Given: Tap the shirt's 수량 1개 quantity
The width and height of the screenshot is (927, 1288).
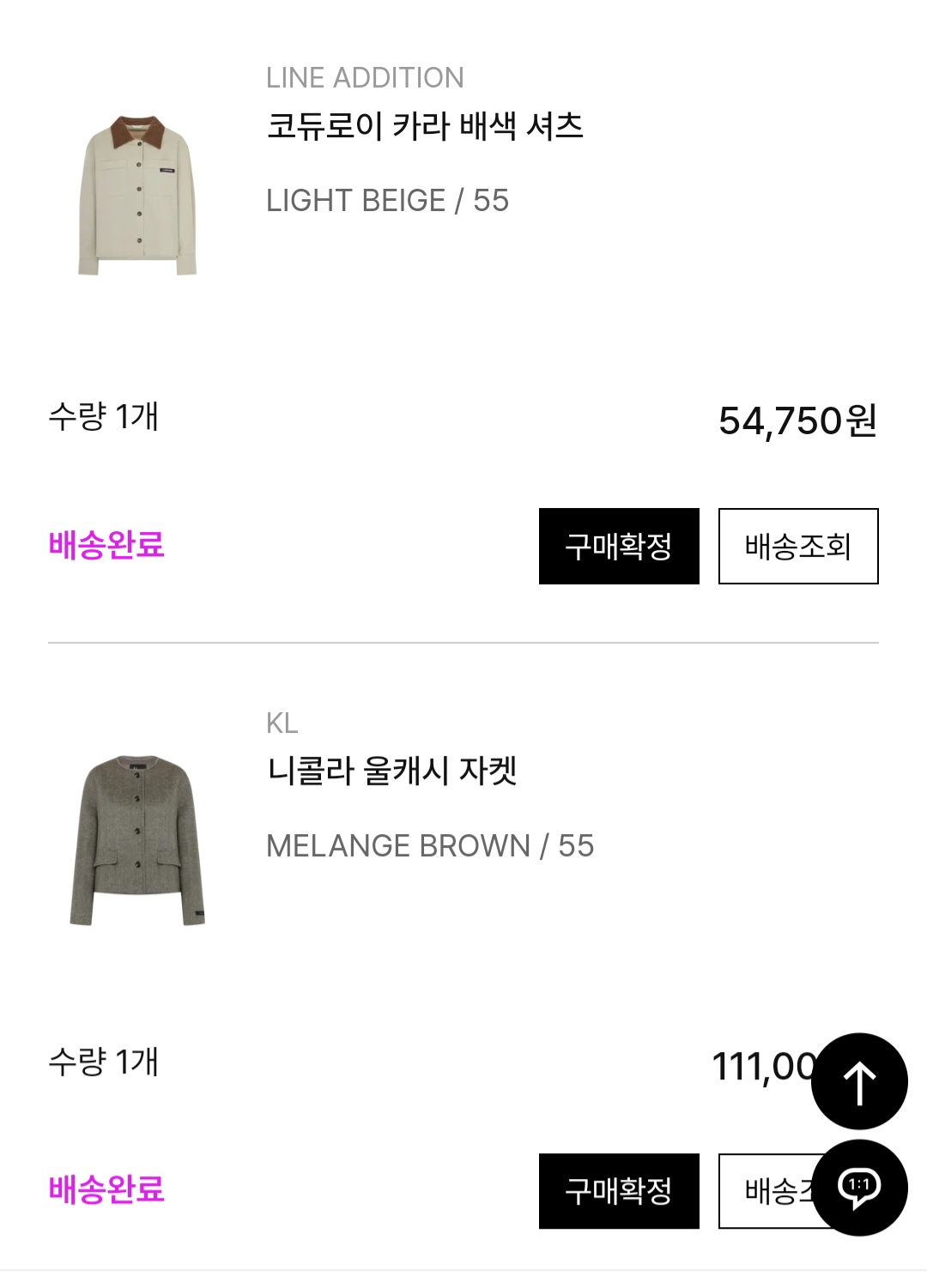Looking at the screenshot, I should (x=104, y=417).
